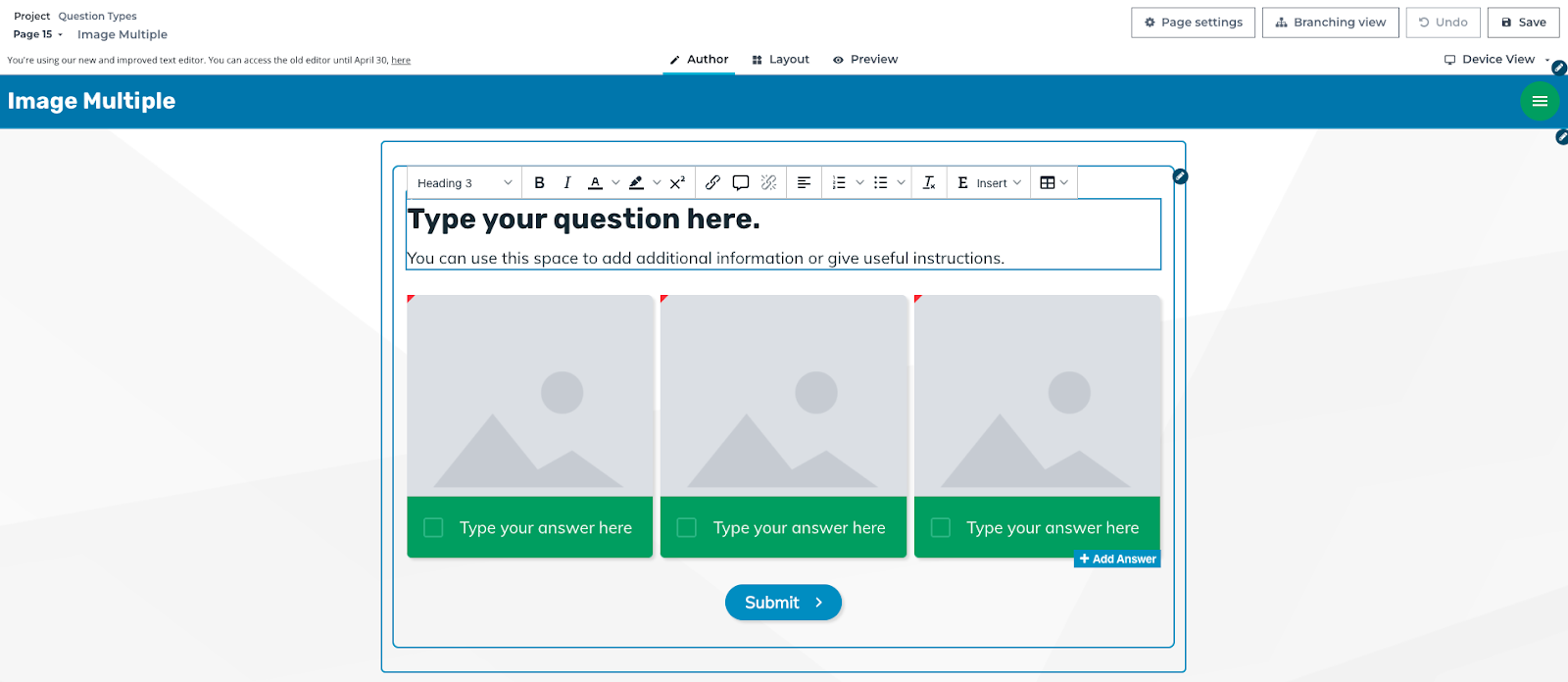Expand the text color options arrow

[615, 183]
